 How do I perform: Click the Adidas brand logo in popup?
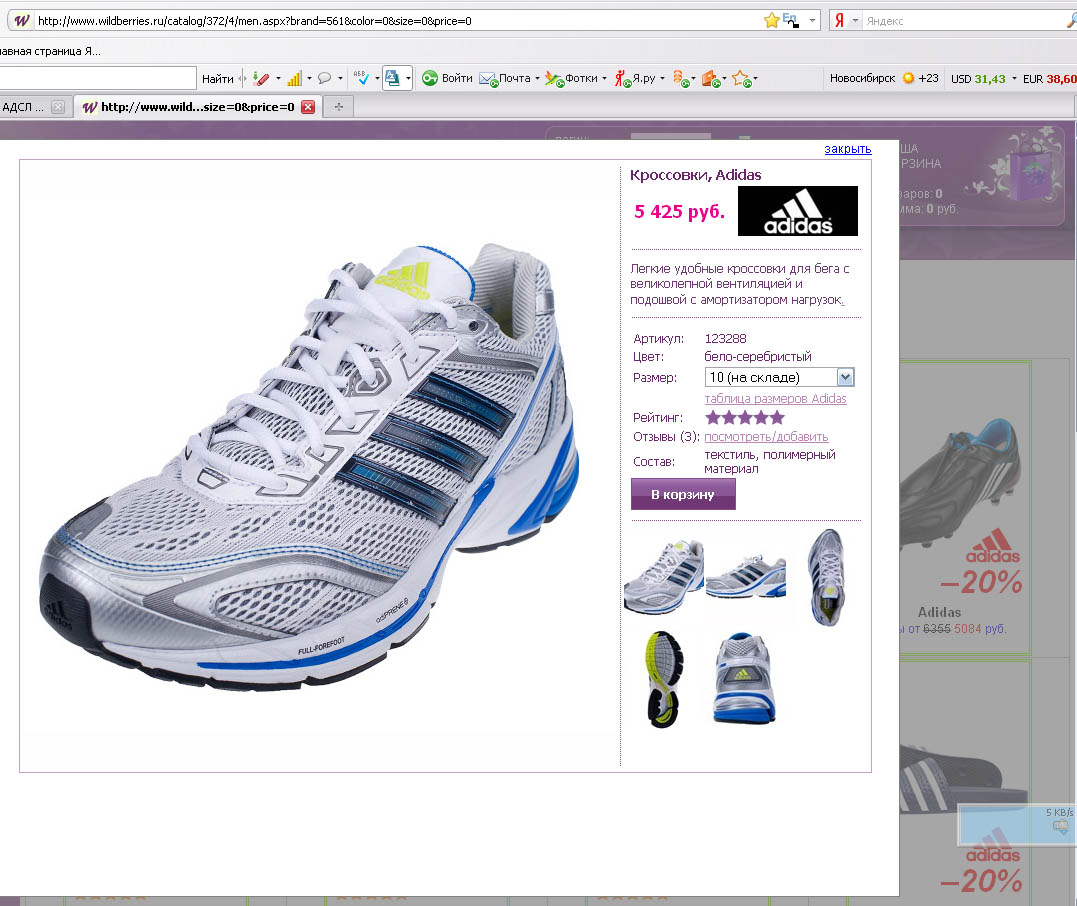[797, 211]
